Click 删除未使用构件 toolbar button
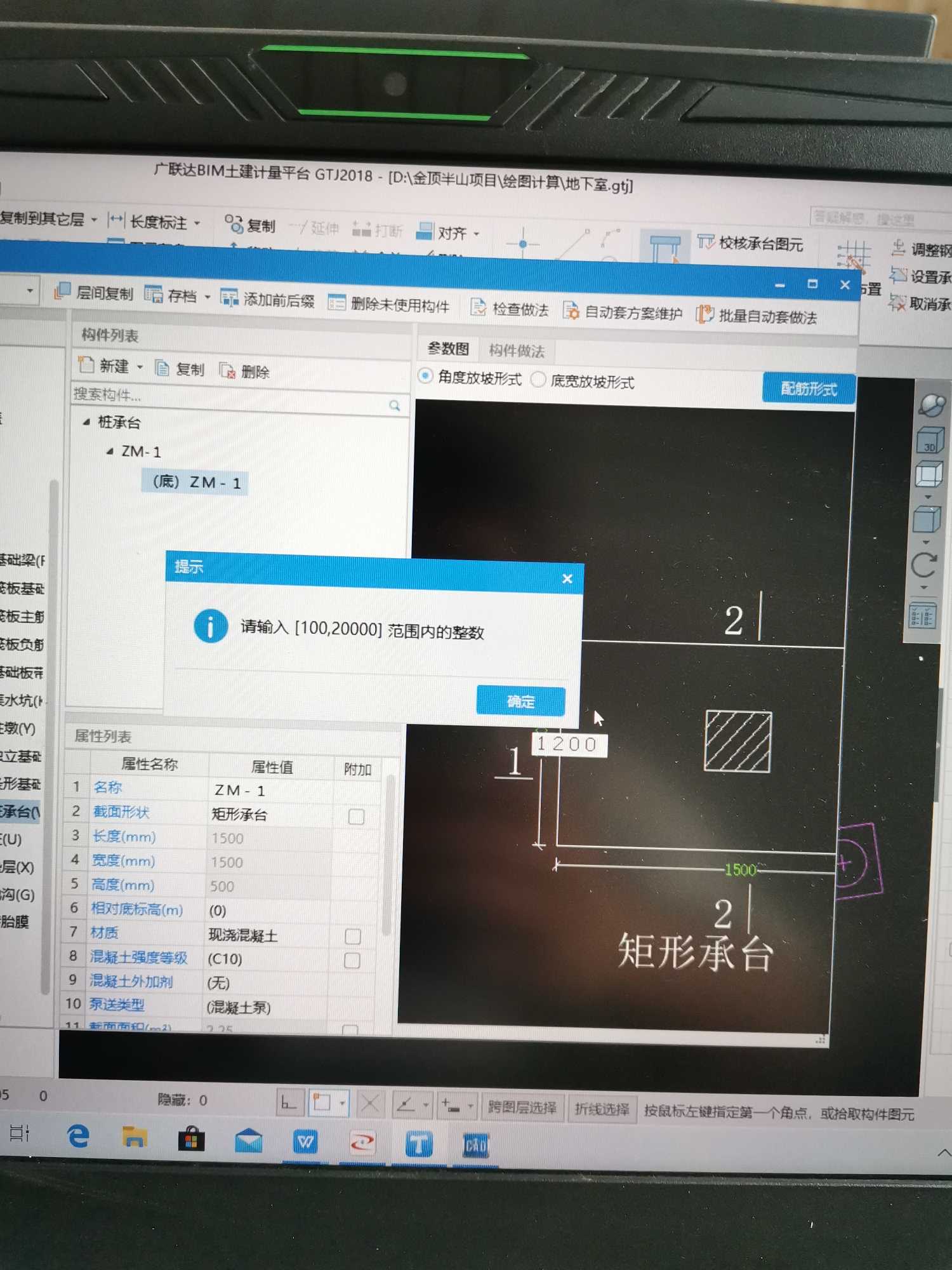This screenshot has width=952, height=1270. click(x=389, y=304)
